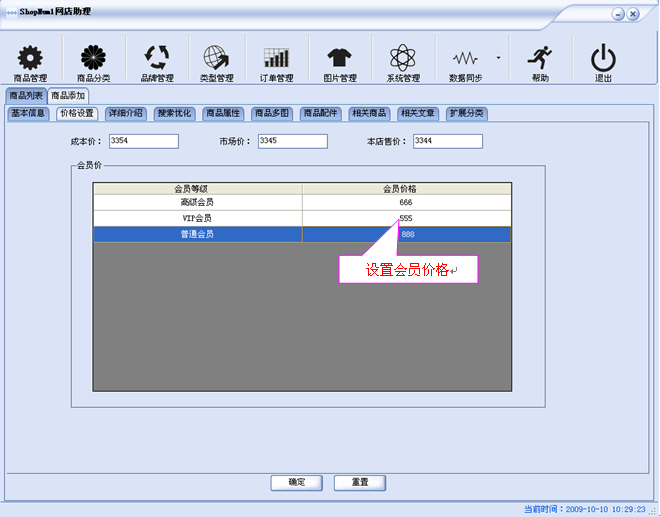This screenshot has width=660, height=517.
Task: Click the 商品分类 flower icon
Action: (93, 58)
